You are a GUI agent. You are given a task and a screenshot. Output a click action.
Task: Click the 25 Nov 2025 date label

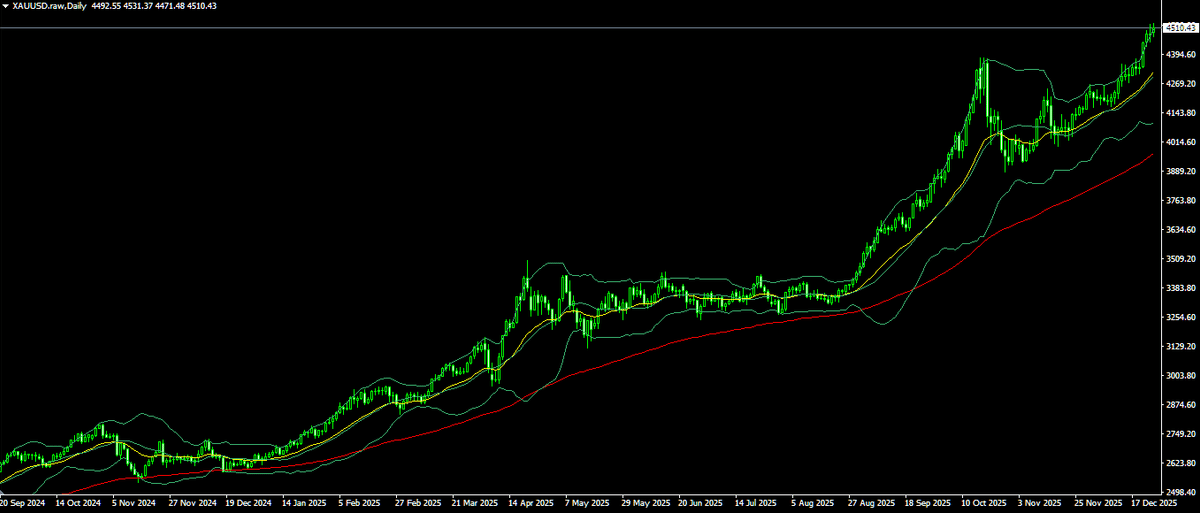(x=1097, y=505)
